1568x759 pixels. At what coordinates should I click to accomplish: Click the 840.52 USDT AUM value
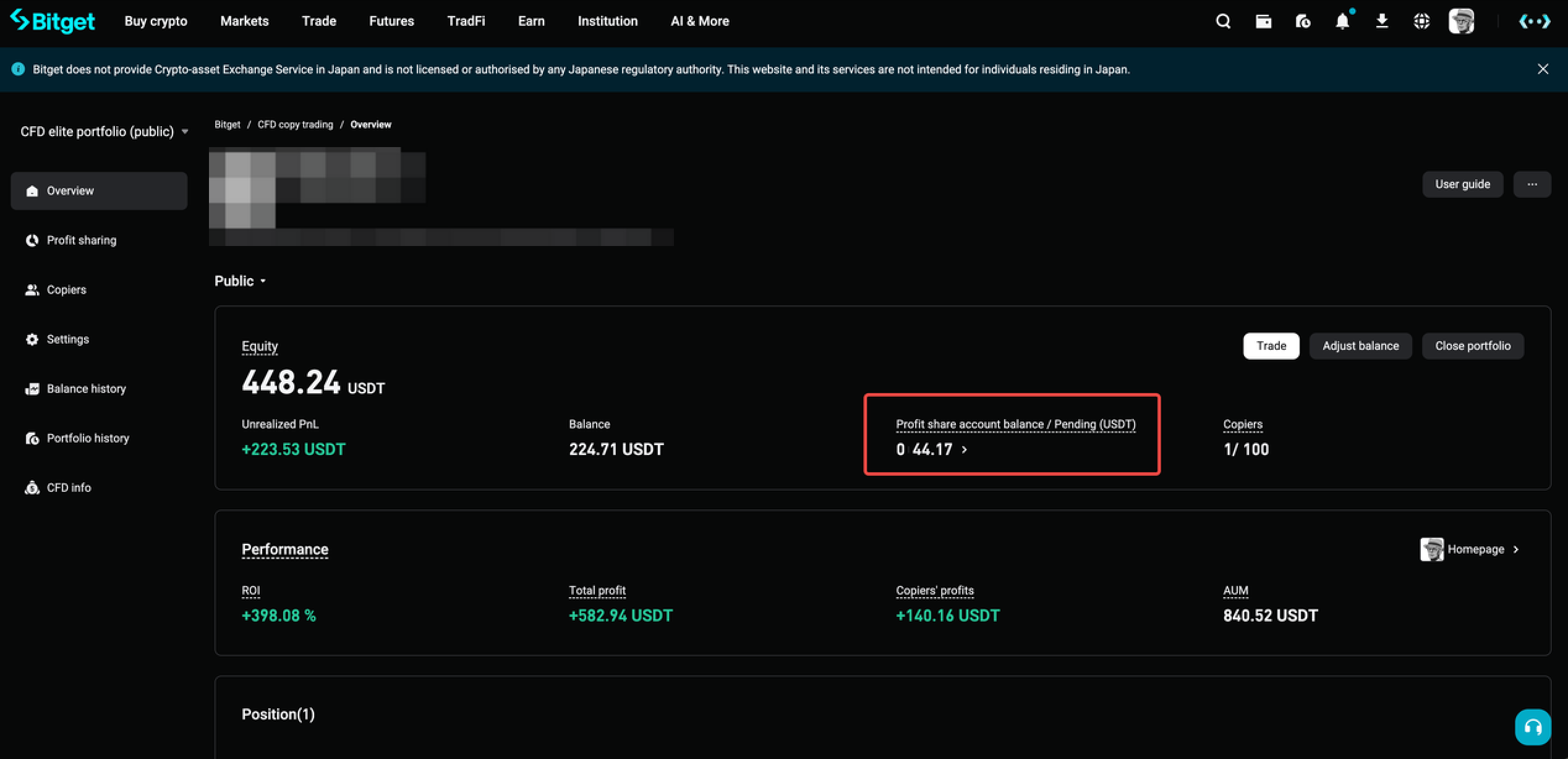coord(1271,616)
